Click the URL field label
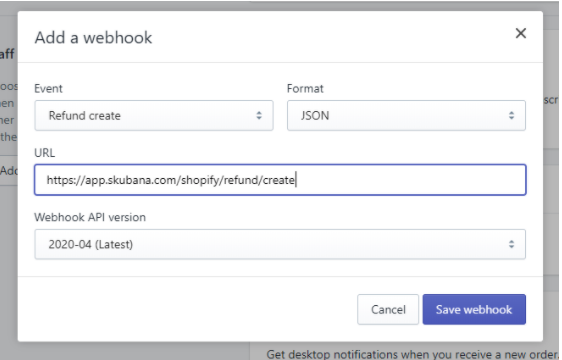Viewport: 562px width, 360px height. point(44,153)
